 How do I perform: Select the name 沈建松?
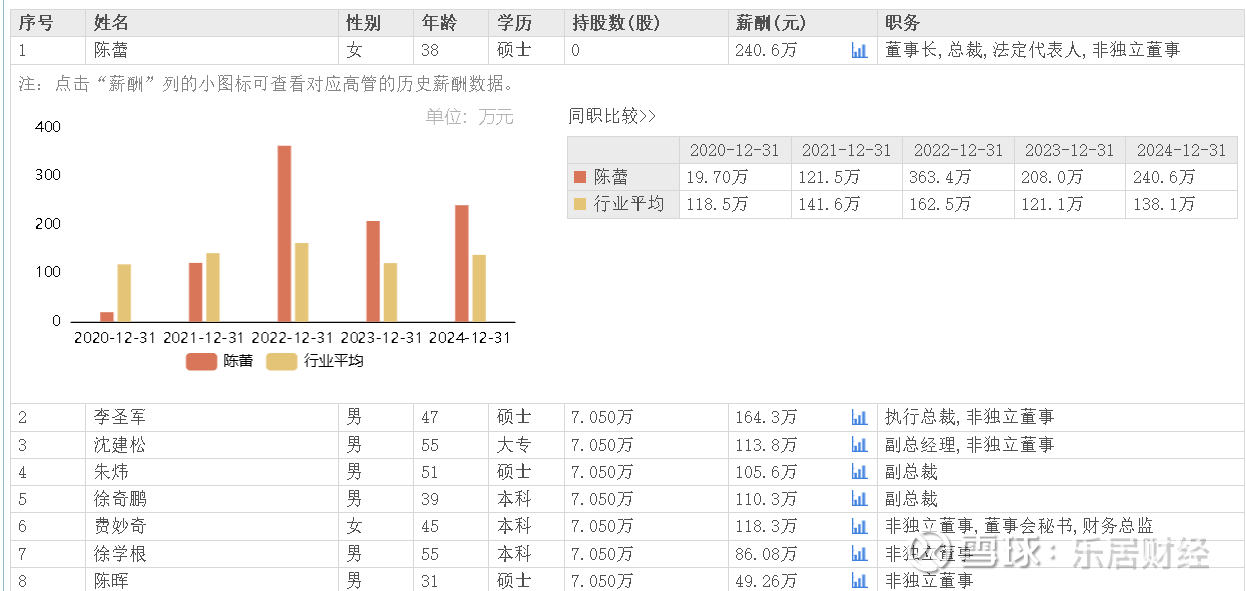click(120, 444)
